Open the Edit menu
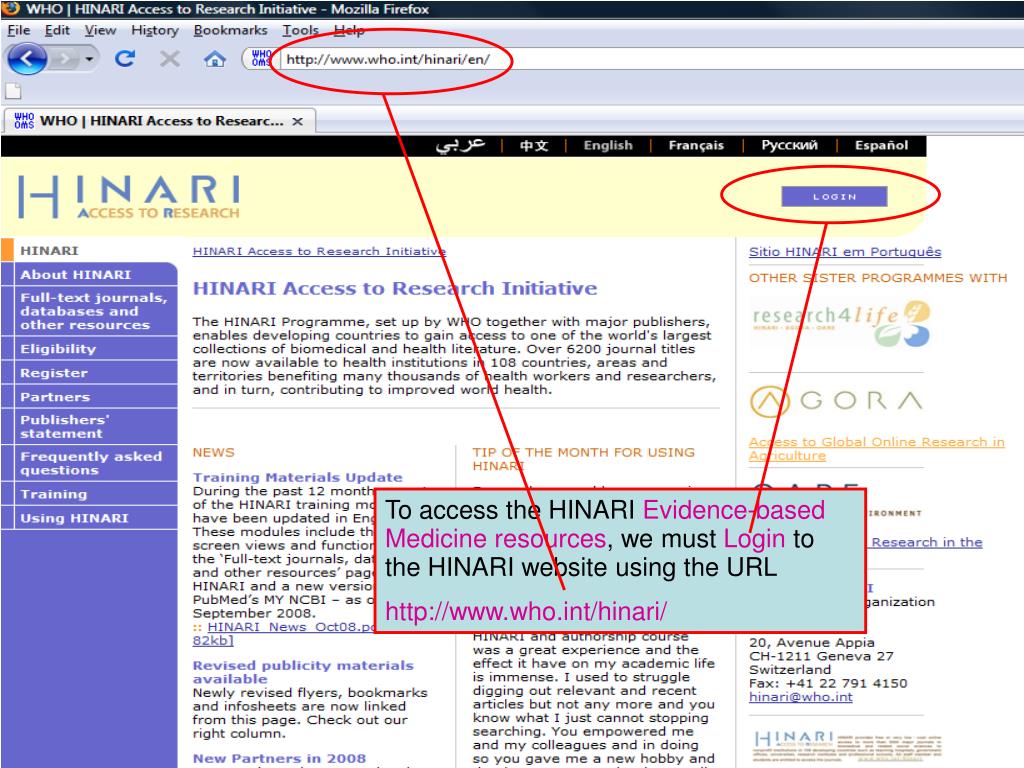The width and height of the screenshot is (1024, 768). (x=57, y=30)
